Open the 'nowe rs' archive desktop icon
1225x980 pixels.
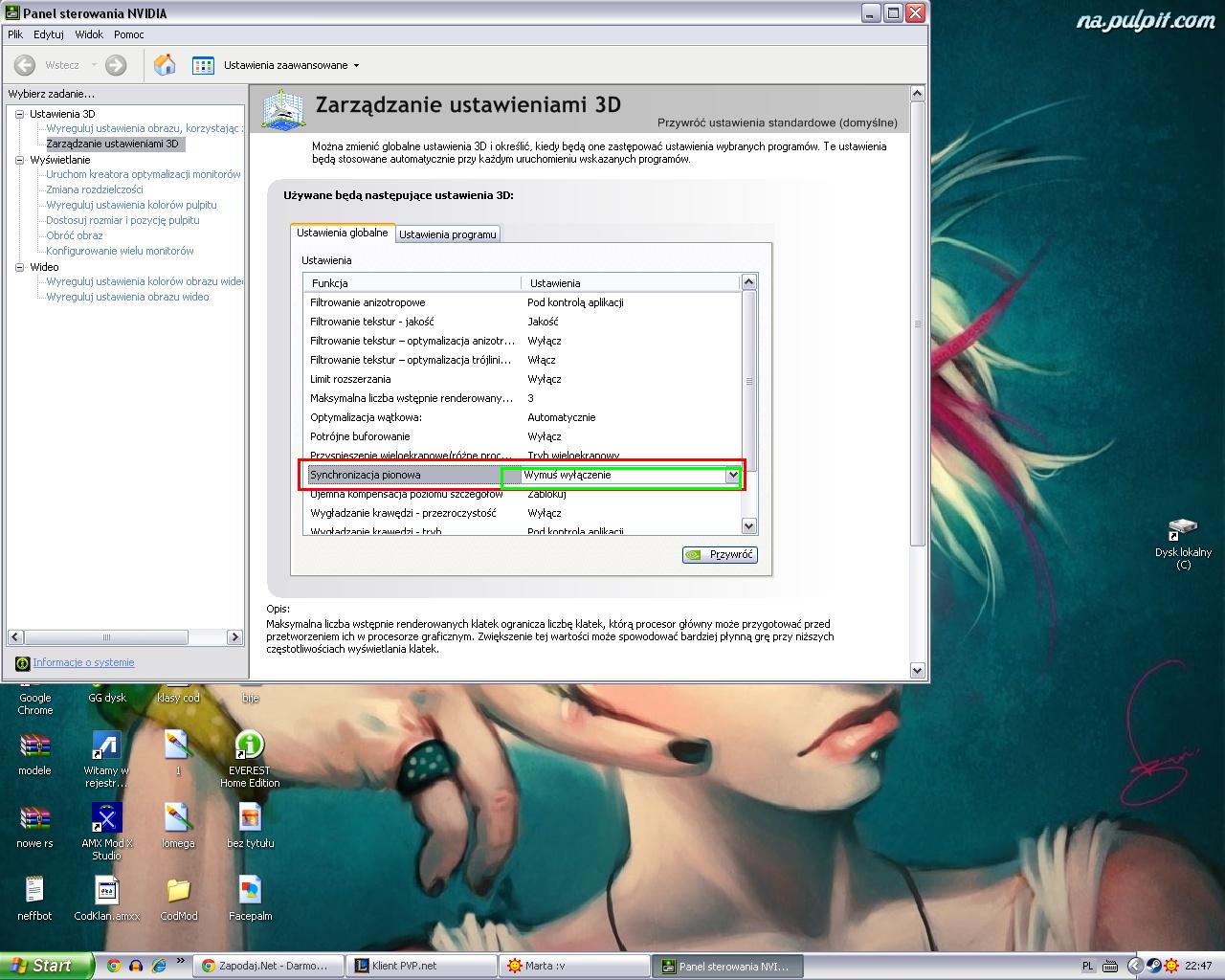point(34,819)
